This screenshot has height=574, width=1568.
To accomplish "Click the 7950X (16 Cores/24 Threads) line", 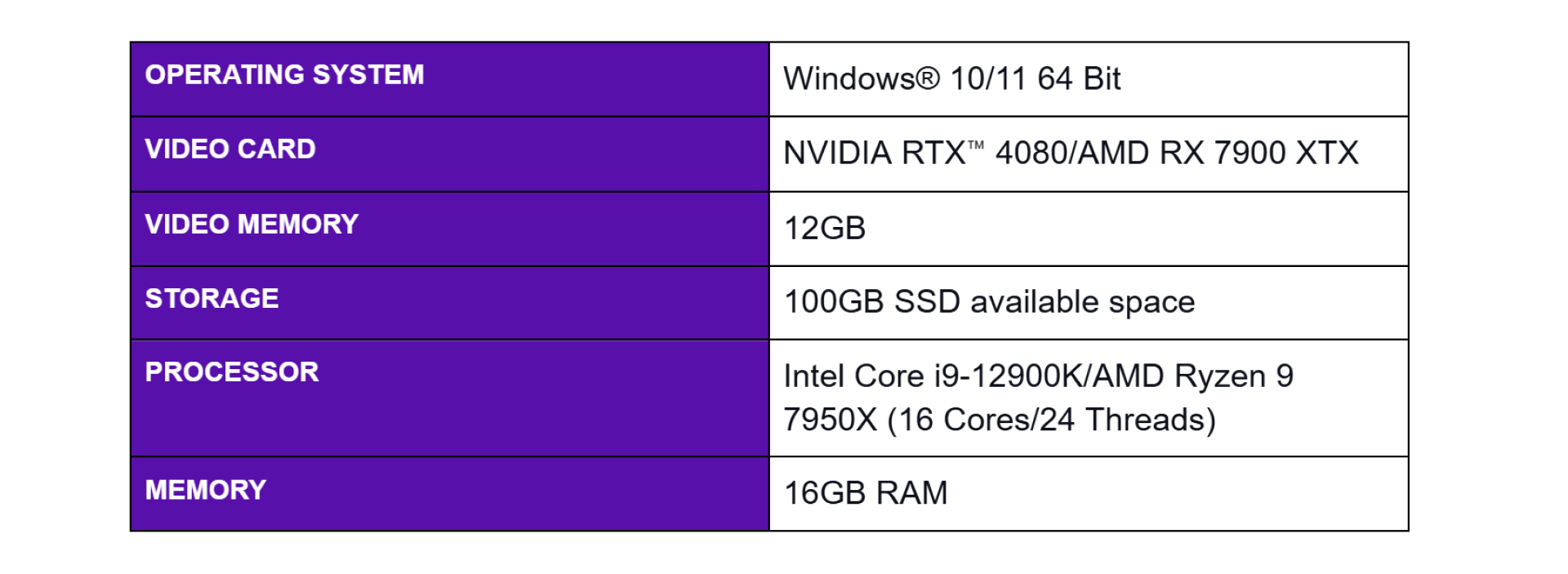I will 1000,420.
